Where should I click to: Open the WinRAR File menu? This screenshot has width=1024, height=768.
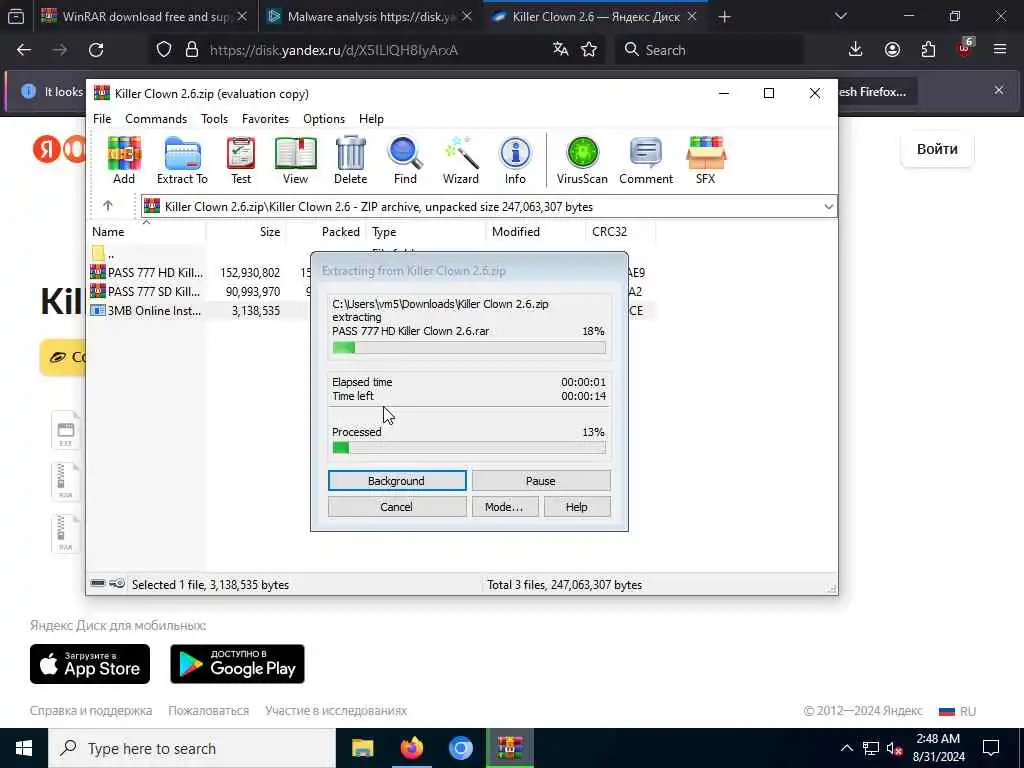(102, 119)
